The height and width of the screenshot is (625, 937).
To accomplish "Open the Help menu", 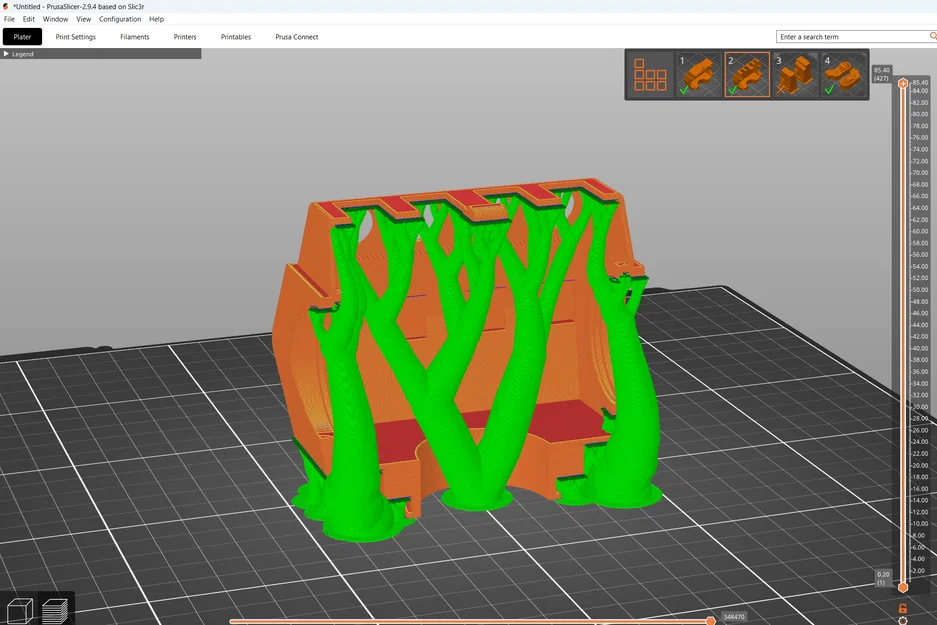I will pyautogui.click(x=157, y=19).
